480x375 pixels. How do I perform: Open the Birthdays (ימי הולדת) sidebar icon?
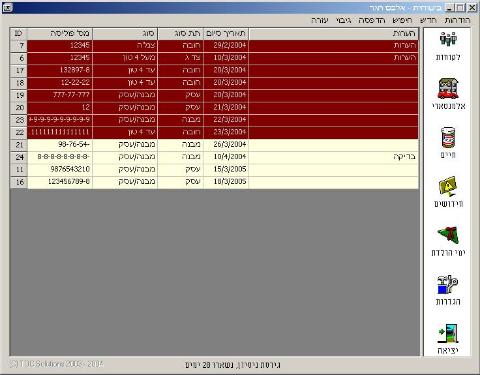[448, 235]
